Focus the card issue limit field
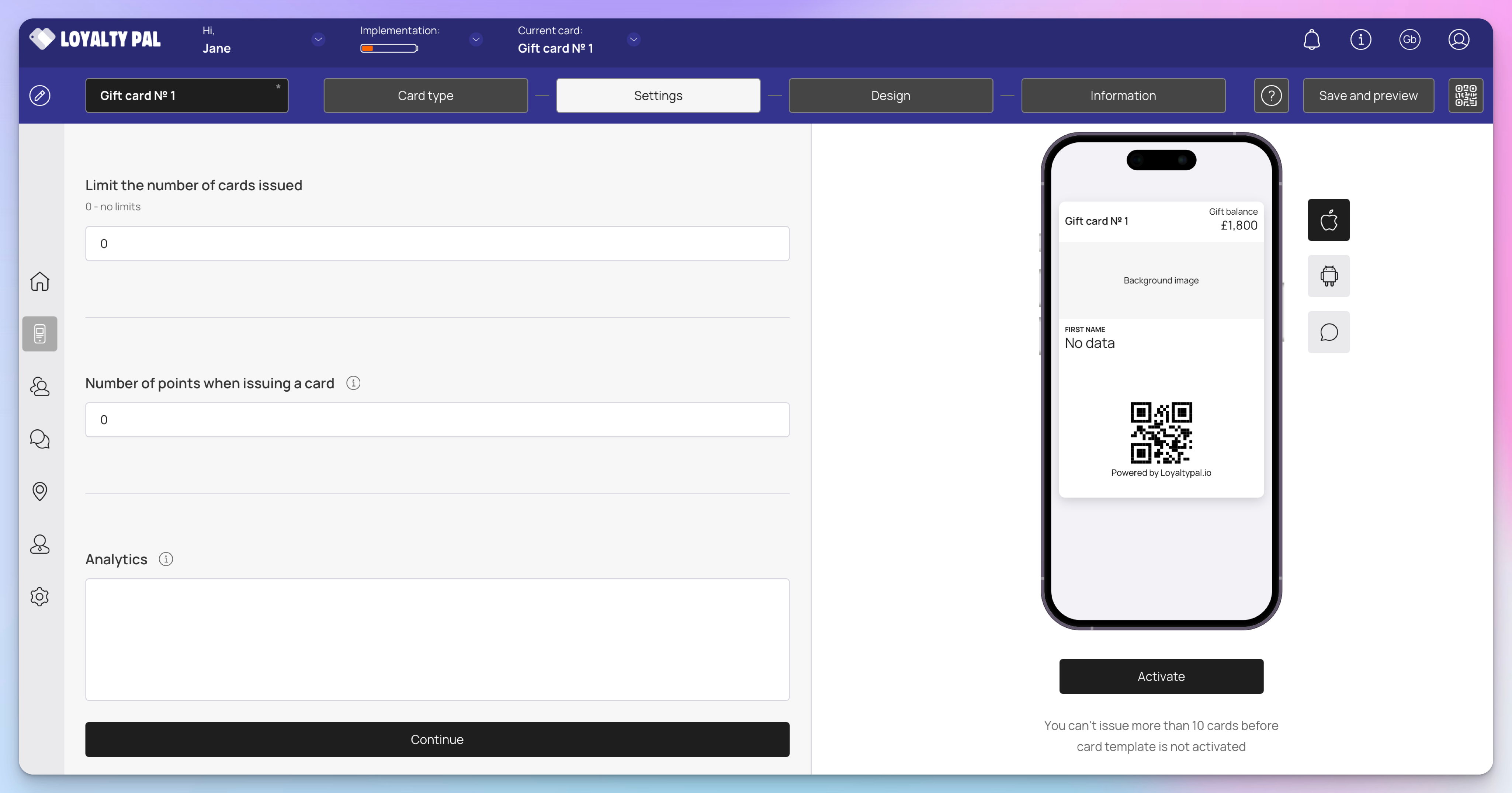 (x=437, y=243)
